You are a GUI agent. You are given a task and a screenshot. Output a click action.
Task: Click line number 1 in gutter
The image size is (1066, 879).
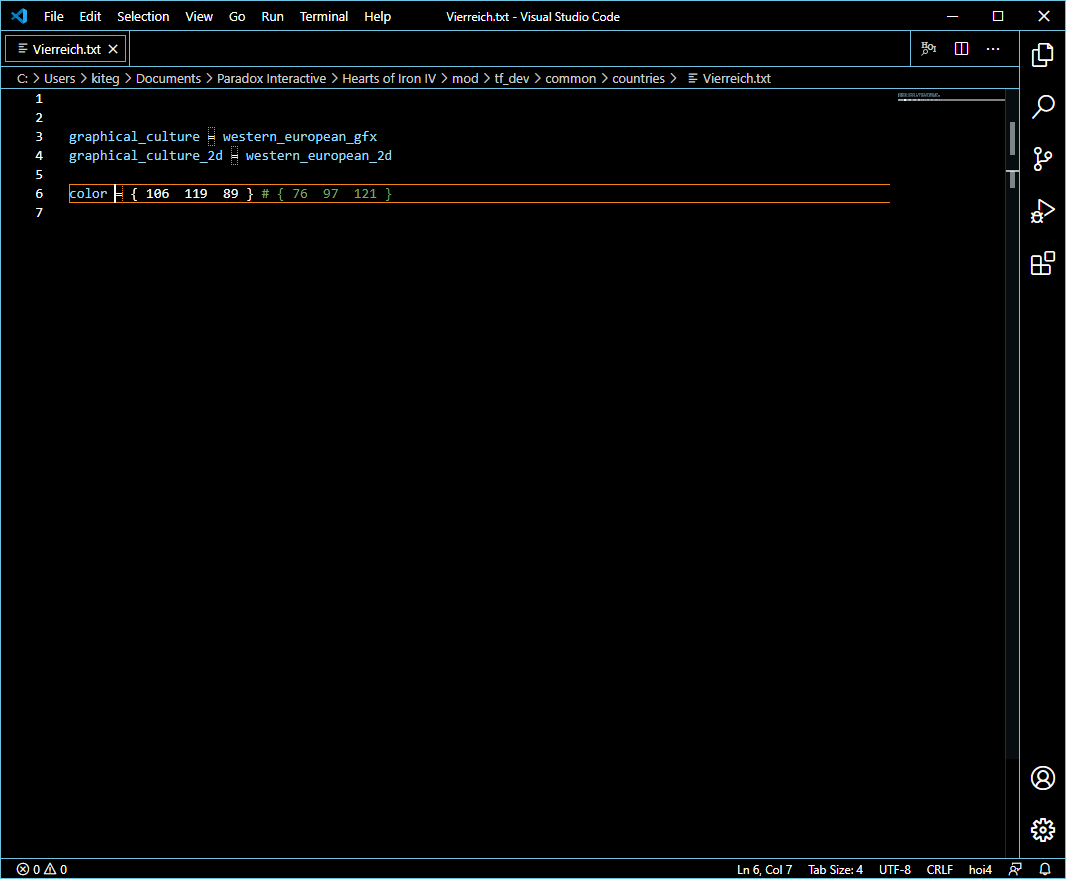39,99
